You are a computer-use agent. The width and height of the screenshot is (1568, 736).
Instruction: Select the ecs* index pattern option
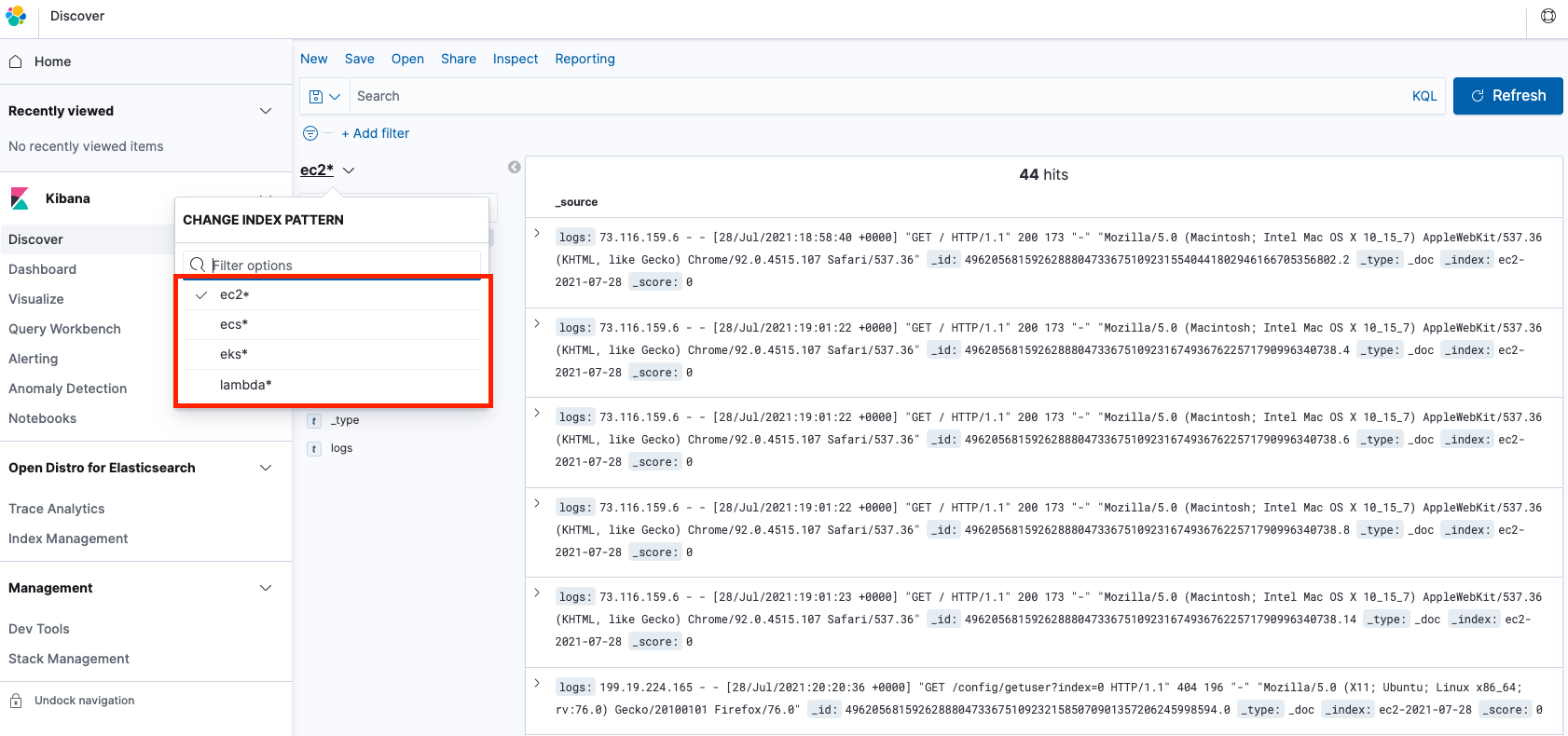point(333,324)
